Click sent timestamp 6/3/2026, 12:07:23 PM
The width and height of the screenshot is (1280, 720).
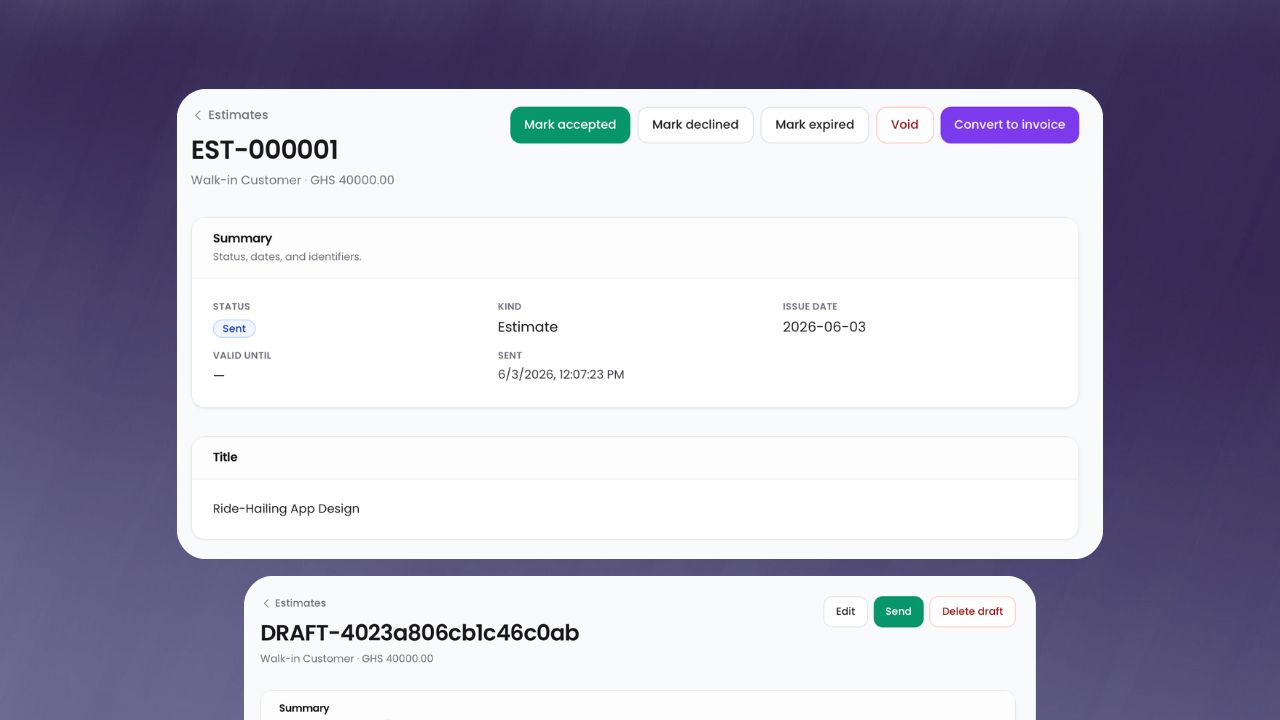point(561,375)
